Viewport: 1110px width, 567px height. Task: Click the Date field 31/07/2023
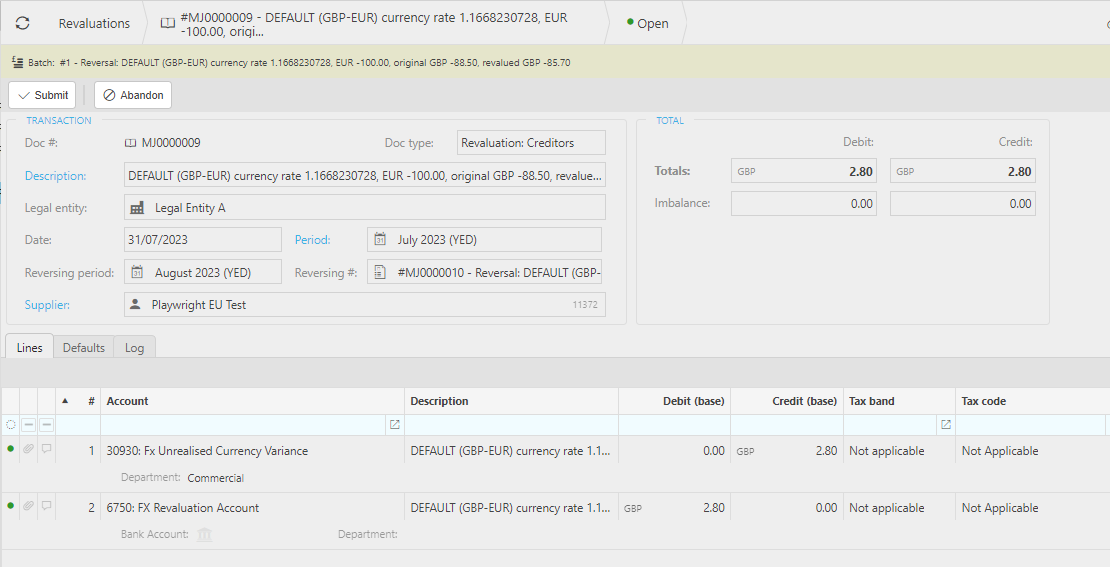pyautogui.click(x=202, y=239)
